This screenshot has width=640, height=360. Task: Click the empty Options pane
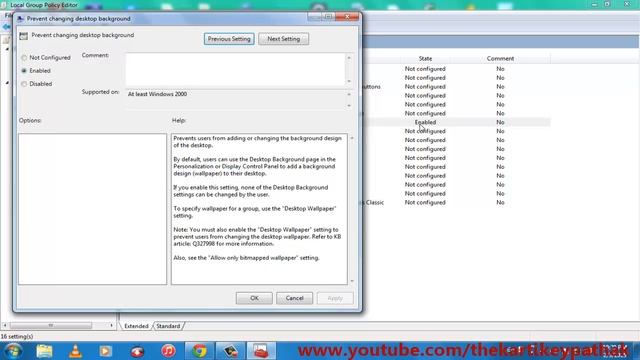click(x=92, y=209)
